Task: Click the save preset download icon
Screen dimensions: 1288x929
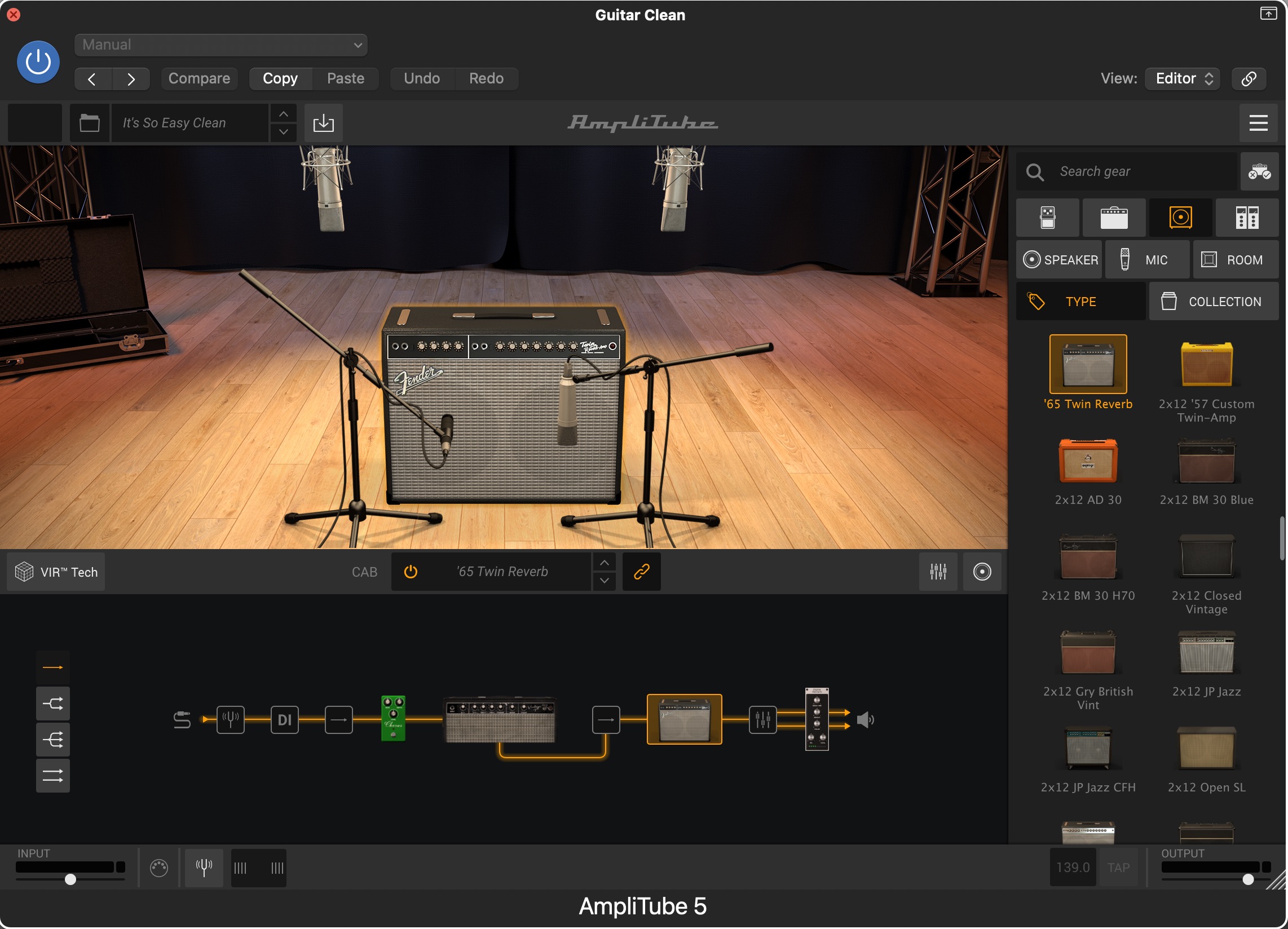Action: [x=324, y=123]
